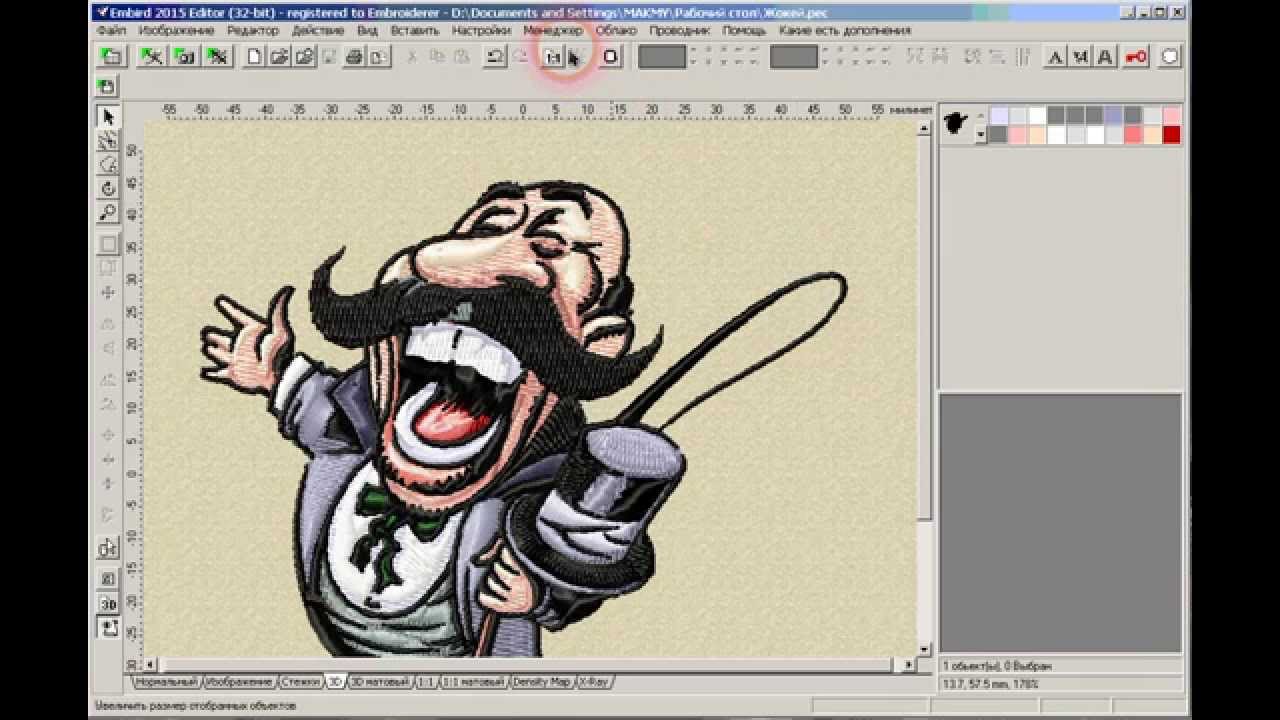Image resolution: width=1280 pixels, height=720 pixels.
Task: Click the 3D view icon in left toolbar
Action: [x=108, y=604]
